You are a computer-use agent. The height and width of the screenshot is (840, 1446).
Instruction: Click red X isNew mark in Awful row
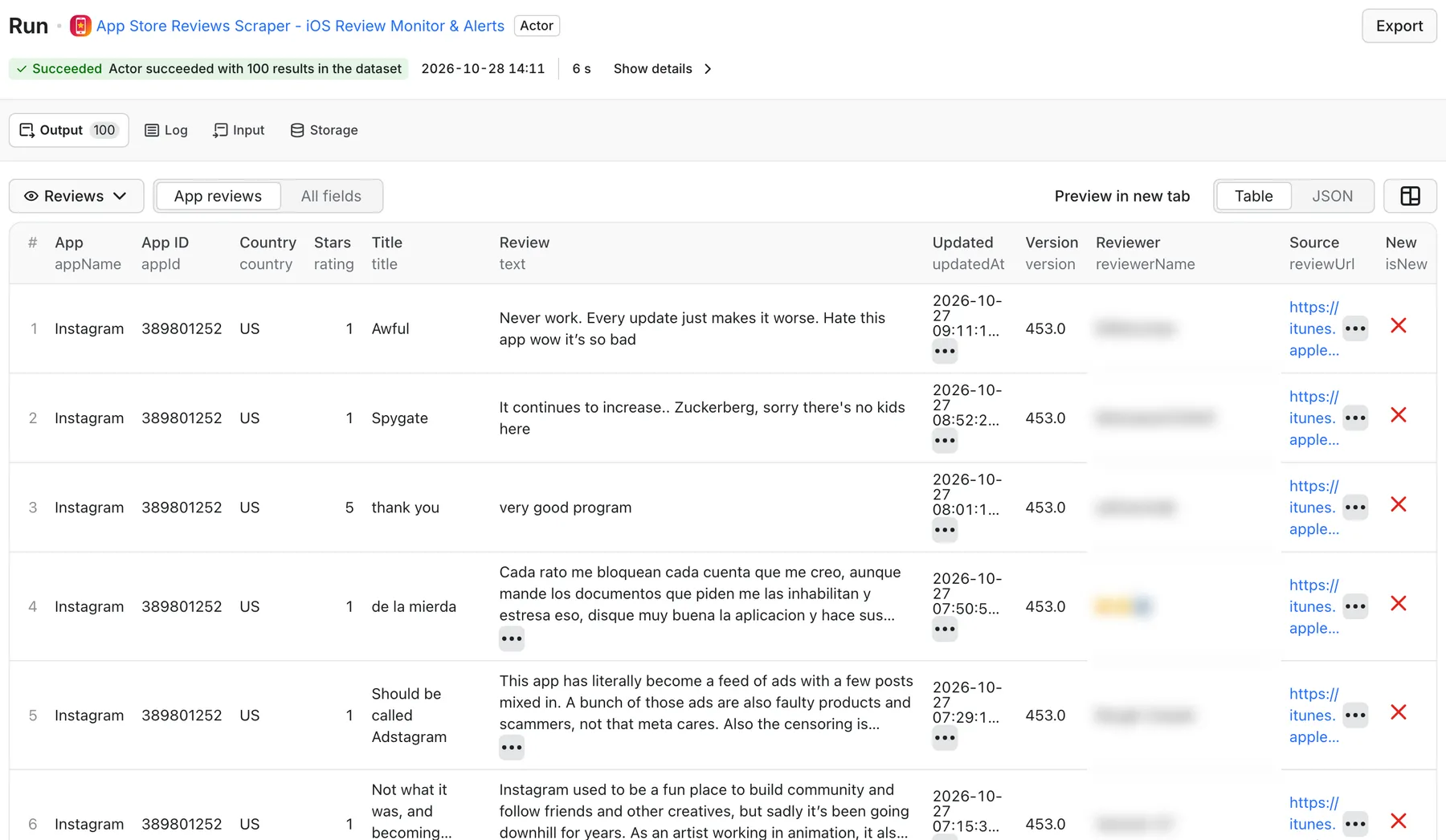click(1399, 325)
